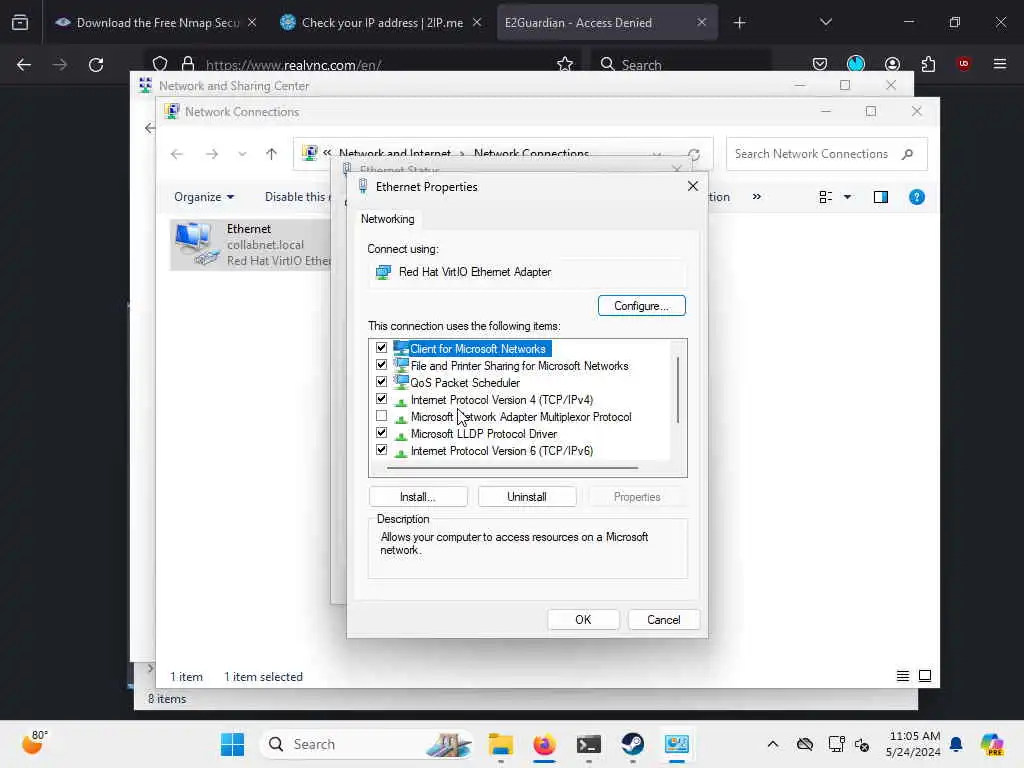Select Internet Protocol Version 6 (TCP/IPv6) item
The image size is (1024, 768).
click(502, 451)
